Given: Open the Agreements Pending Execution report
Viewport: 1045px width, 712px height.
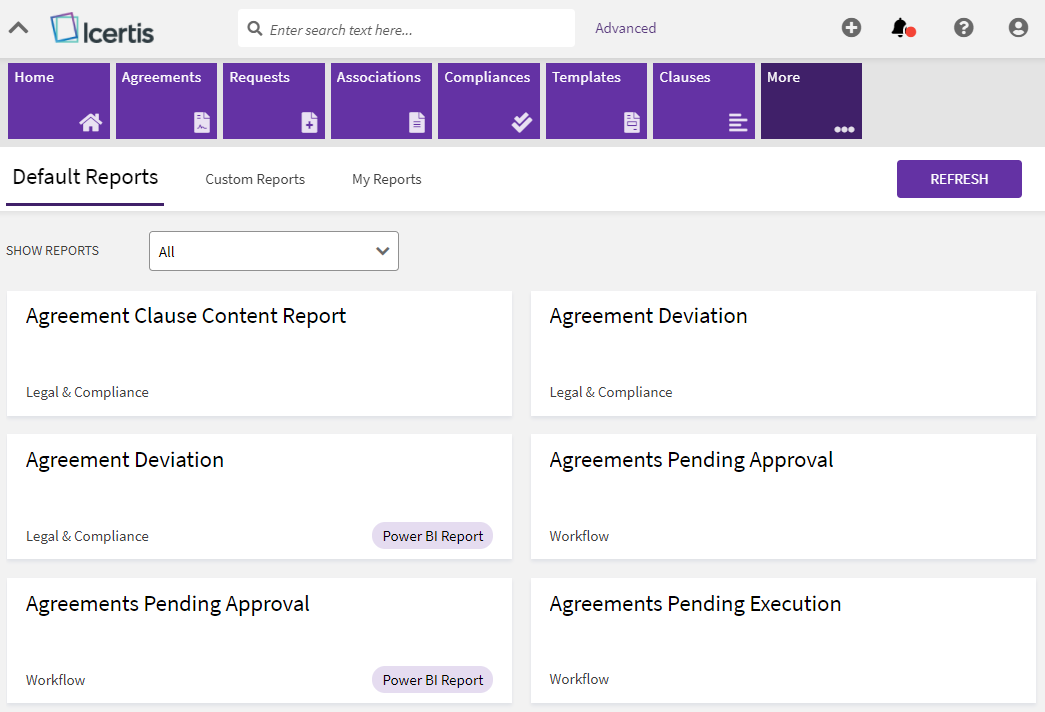Looking at the screenshot, I should point(783,640).
